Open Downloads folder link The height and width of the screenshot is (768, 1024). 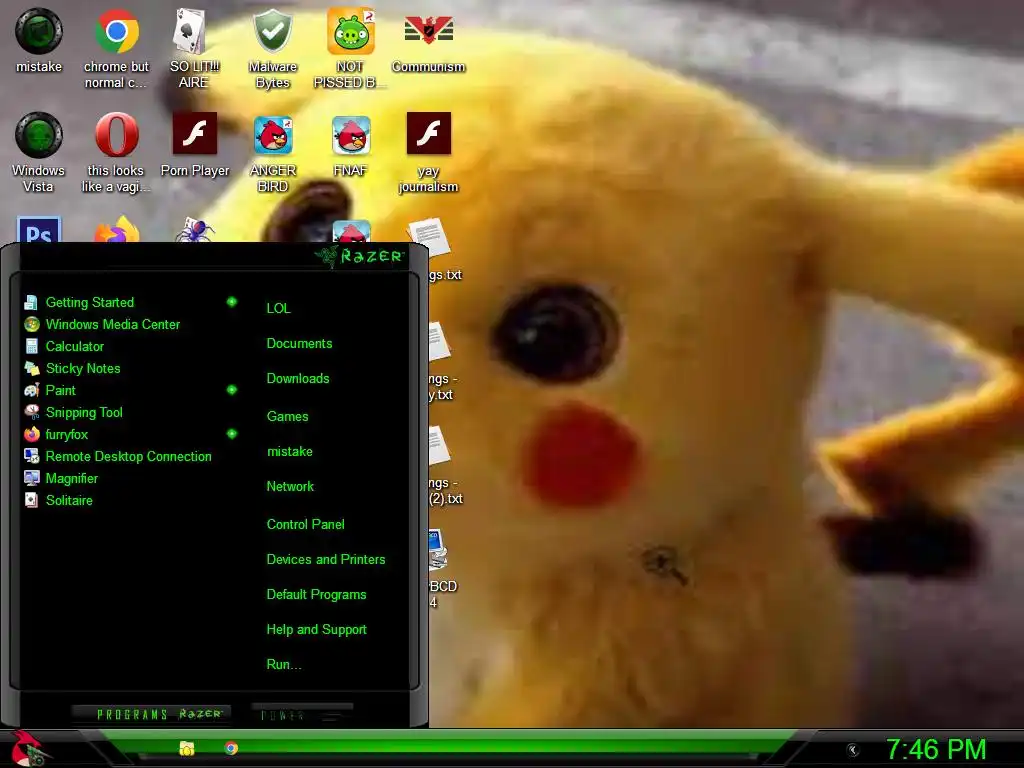298,379
